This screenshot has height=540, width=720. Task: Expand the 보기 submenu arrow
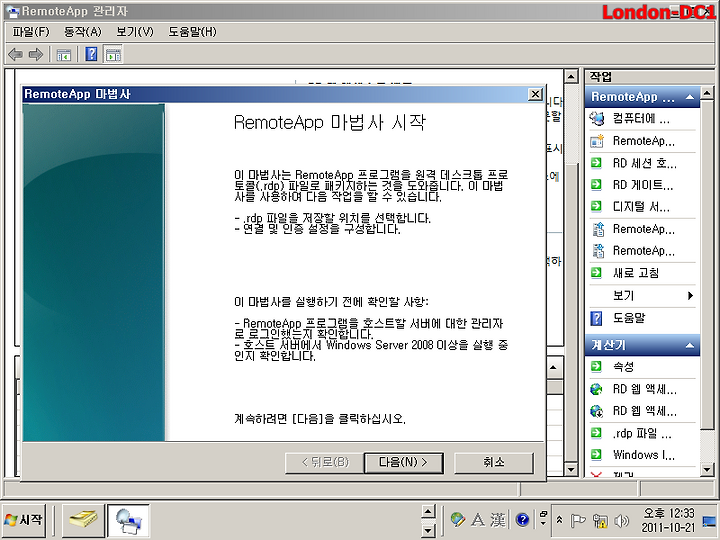coord(690,295)
